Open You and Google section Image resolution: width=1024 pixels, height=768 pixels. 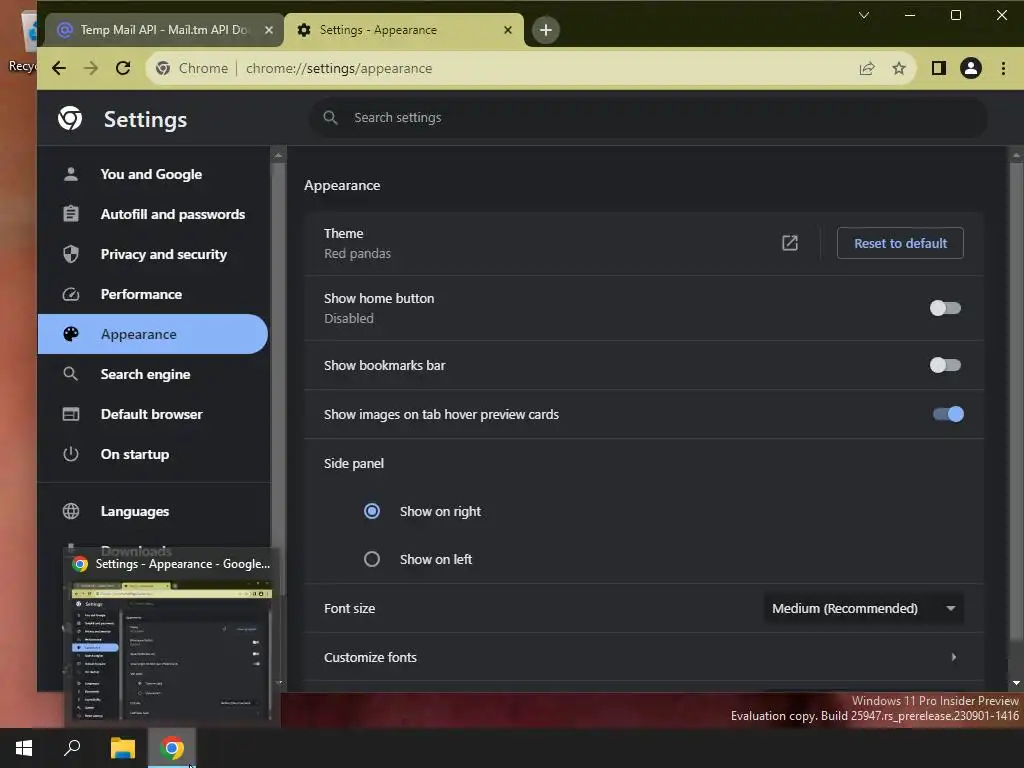[x=153, y=174]
